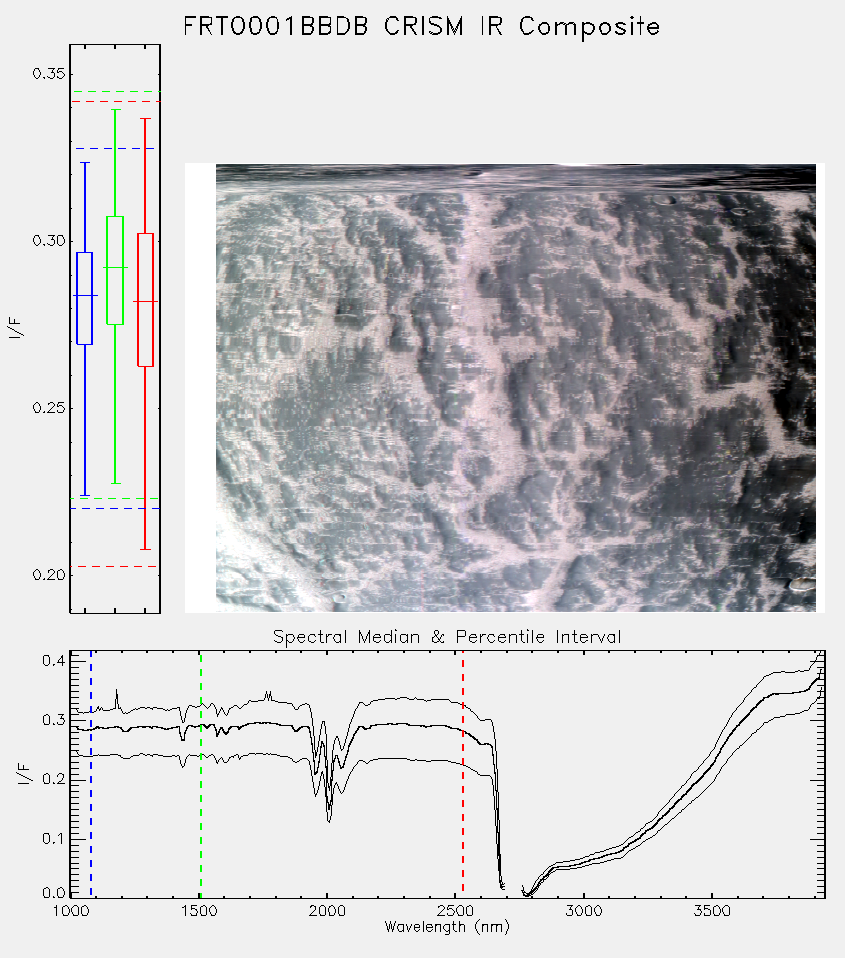Click the Wavelength (nm) axis label
Screen dimensions: 845x958
447,927
